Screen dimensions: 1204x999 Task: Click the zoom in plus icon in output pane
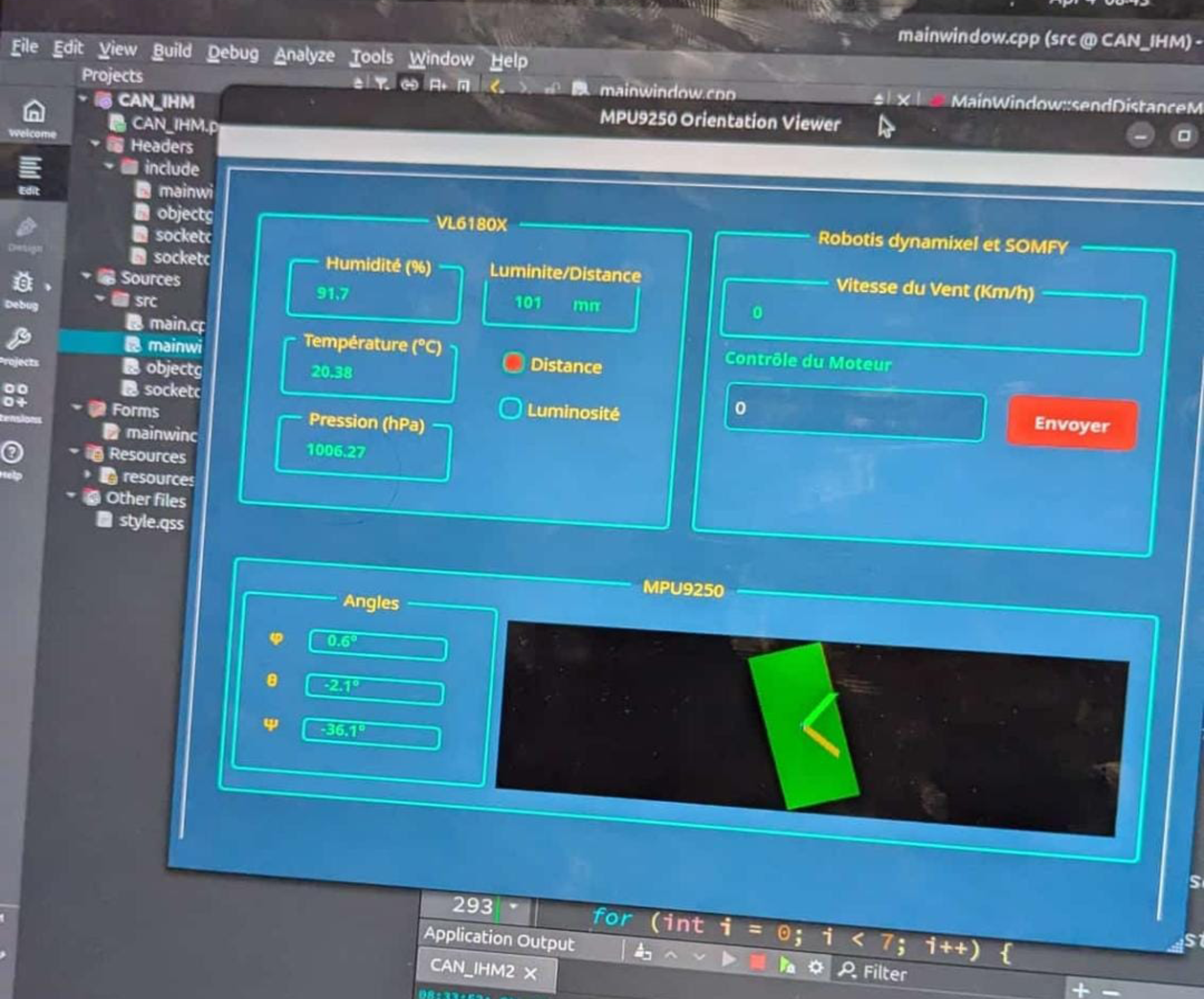1081,990
